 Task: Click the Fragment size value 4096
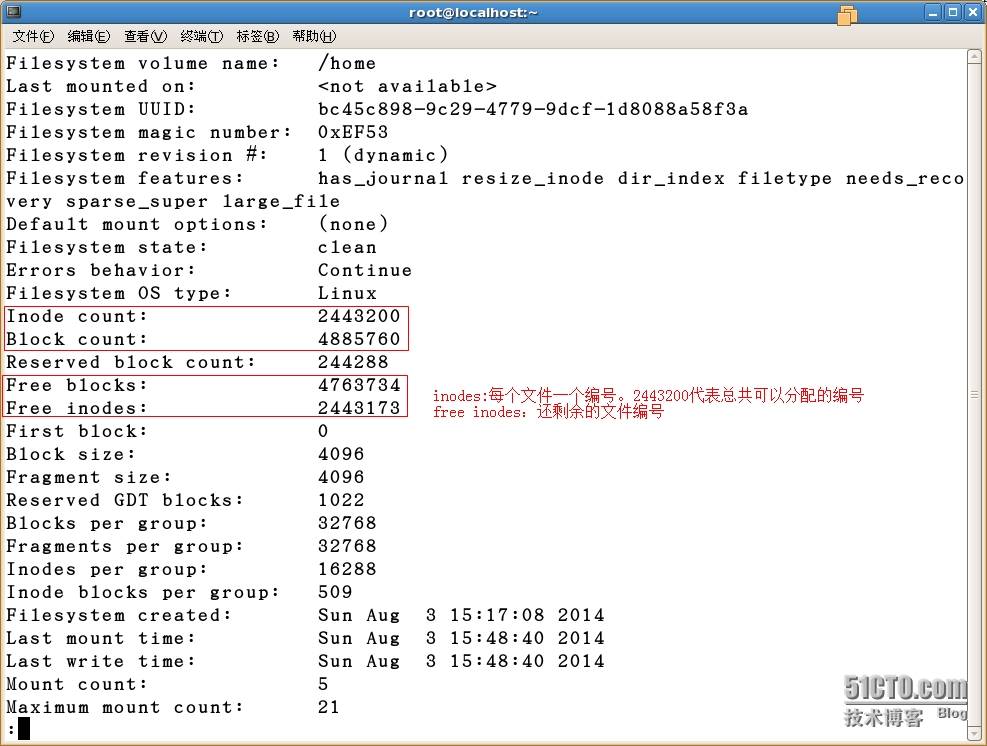pyautogui.click(x=341, y=477)
